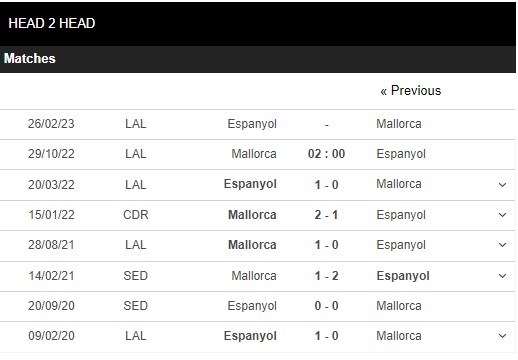Image resolution: width=518 pixels, height=360 pixels.
Task: Click the 2 - 1 score on 15/01/22
Action: (x=326, y=215)
